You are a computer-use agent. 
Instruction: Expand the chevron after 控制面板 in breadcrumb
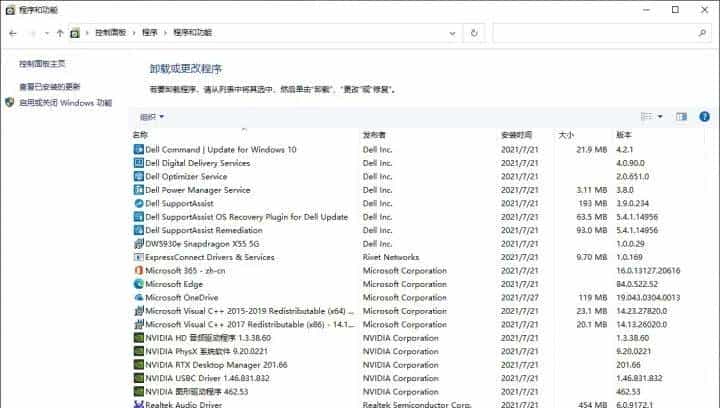point(134,33)
